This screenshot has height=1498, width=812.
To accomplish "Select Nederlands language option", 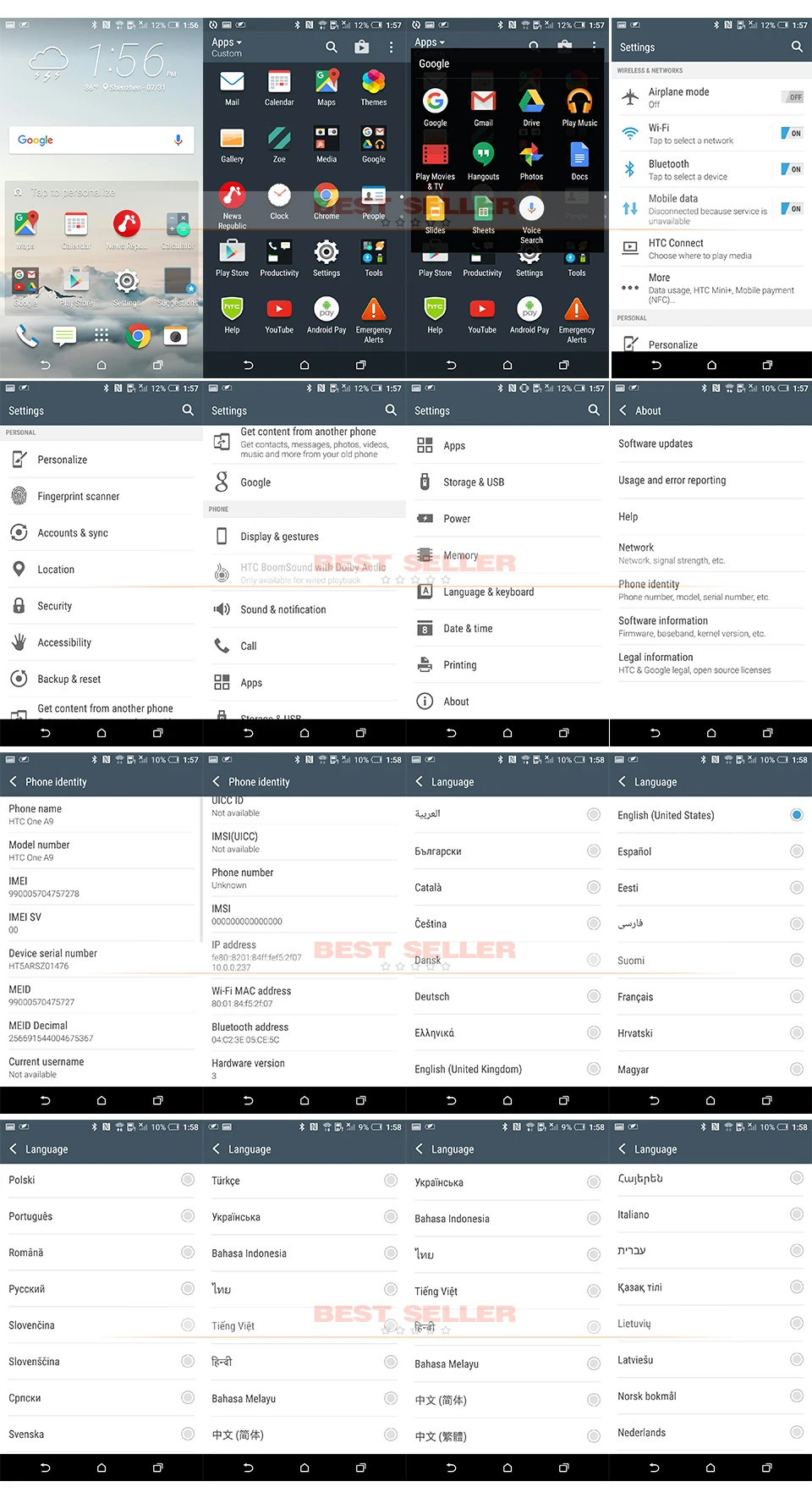I will pos(710,1433).
